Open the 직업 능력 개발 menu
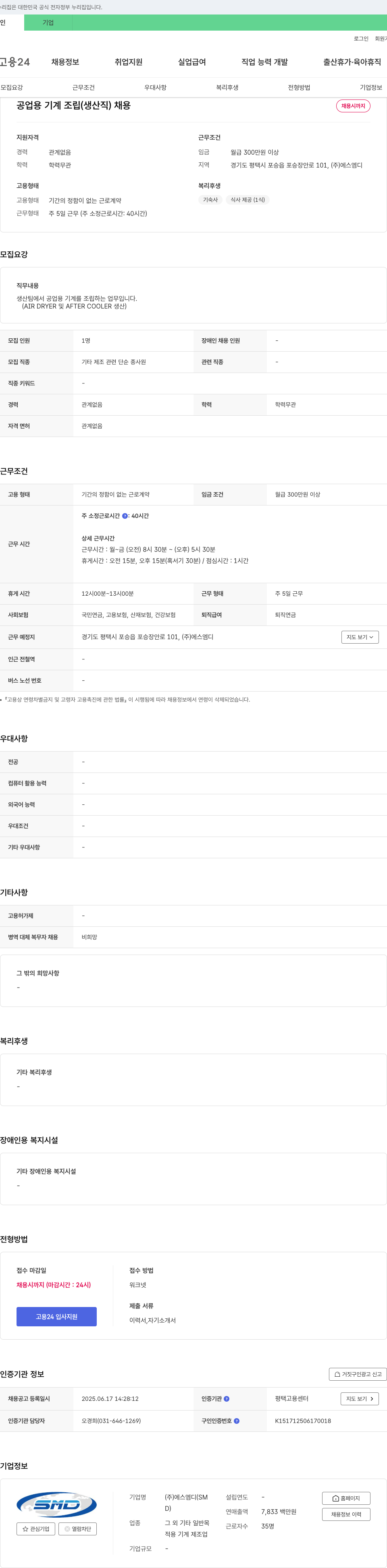Viewport: 387px width, 1568px height. pyautogui.click(x=264, y=62)
